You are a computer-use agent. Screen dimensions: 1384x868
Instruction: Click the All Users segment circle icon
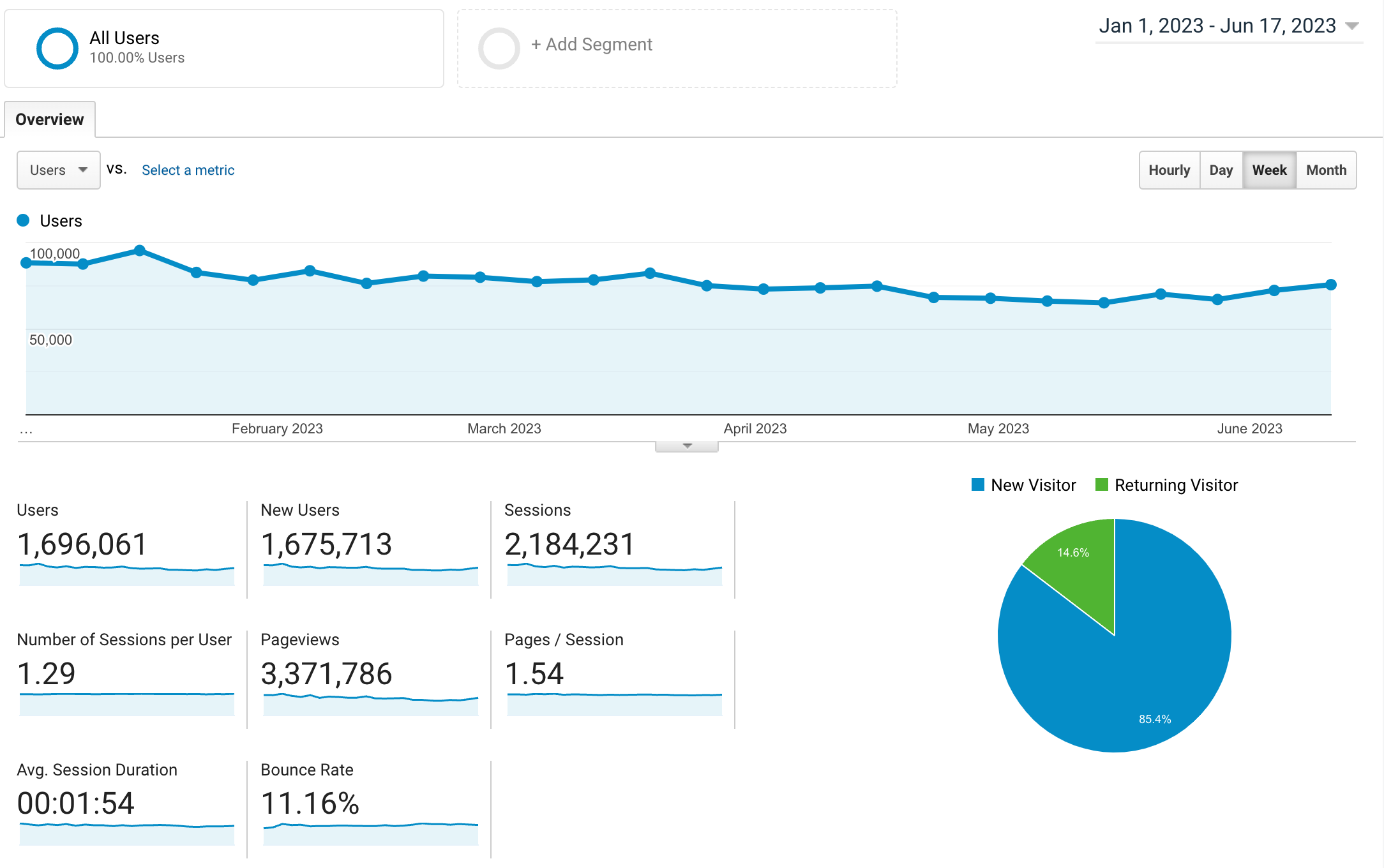pyautogui.click(x=57, y=49)
